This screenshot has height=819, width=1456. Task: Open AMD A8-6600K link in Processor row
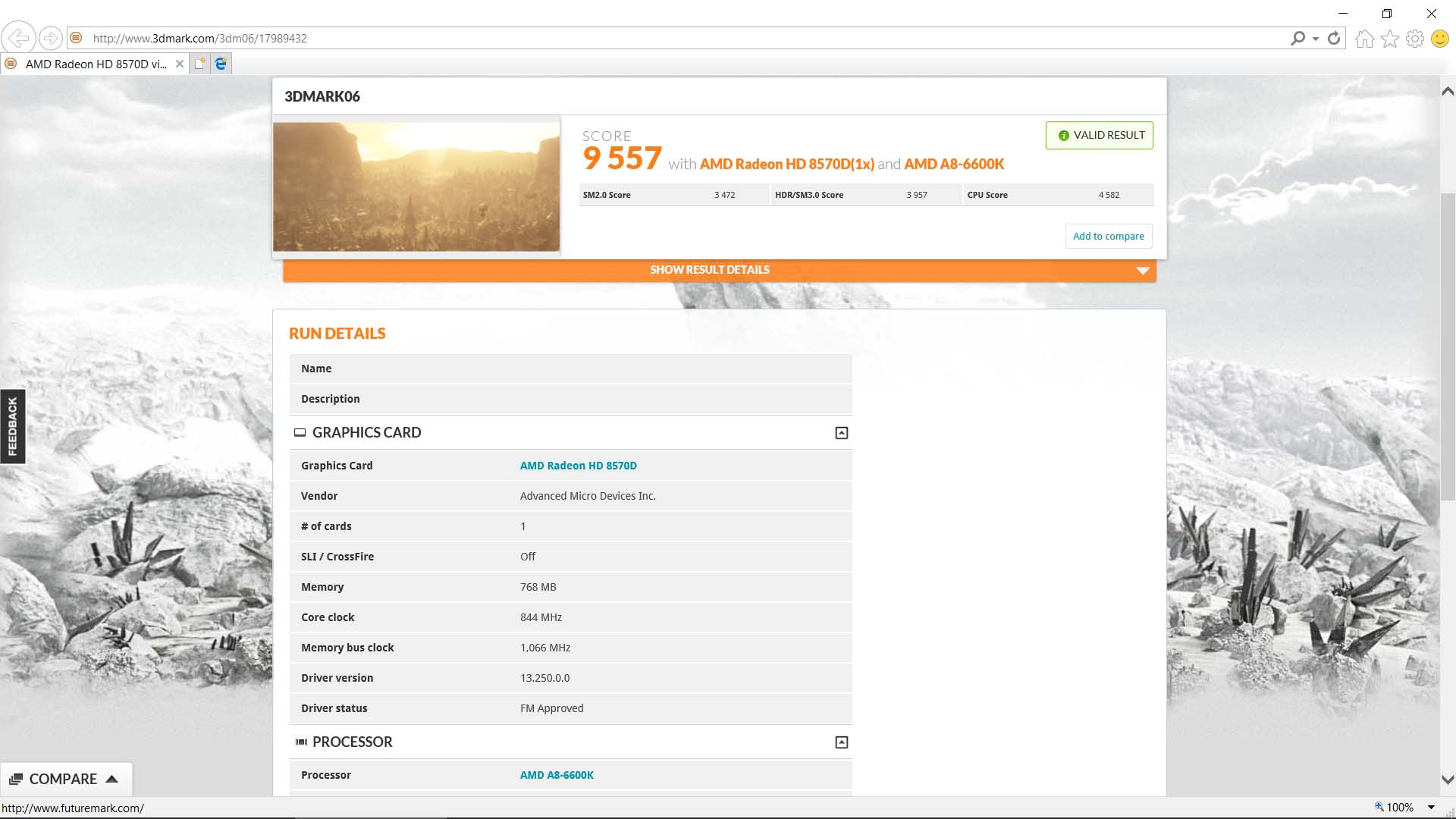click(557, 775)
